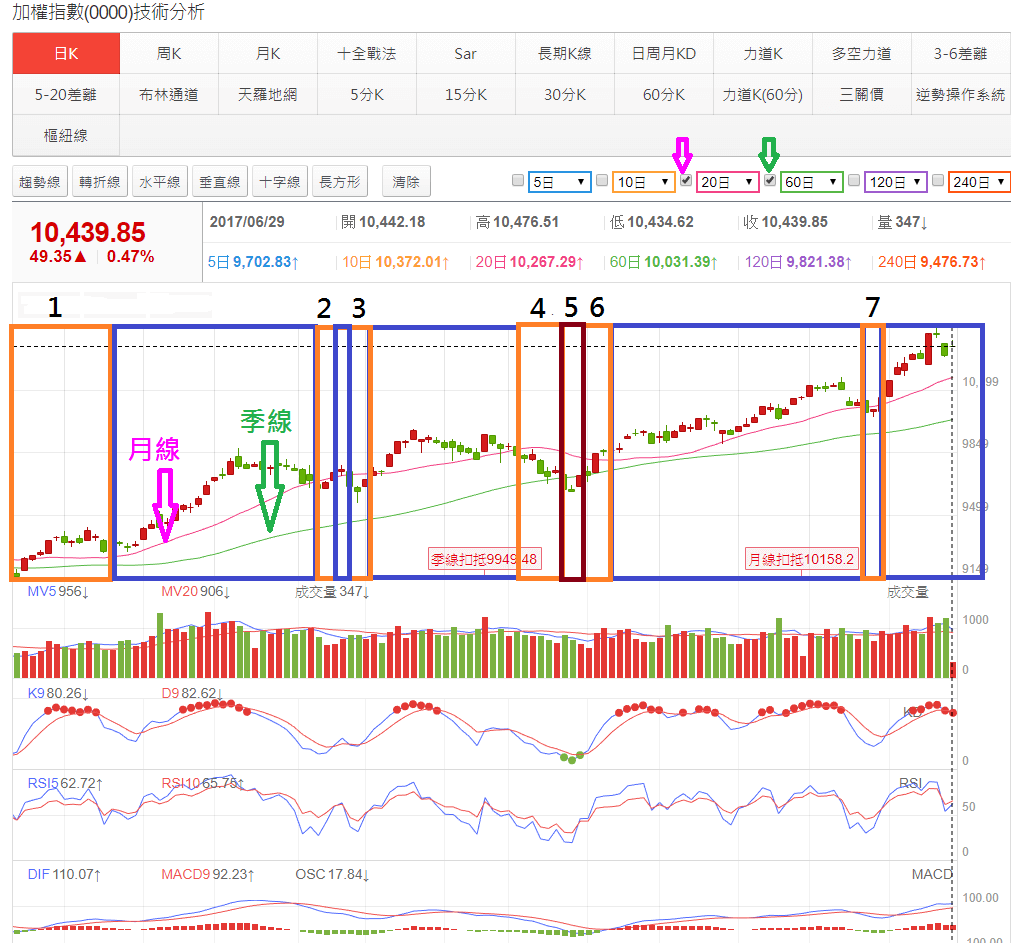Uncheck the 60日 moving average checkbox

(x=769, y=181)
